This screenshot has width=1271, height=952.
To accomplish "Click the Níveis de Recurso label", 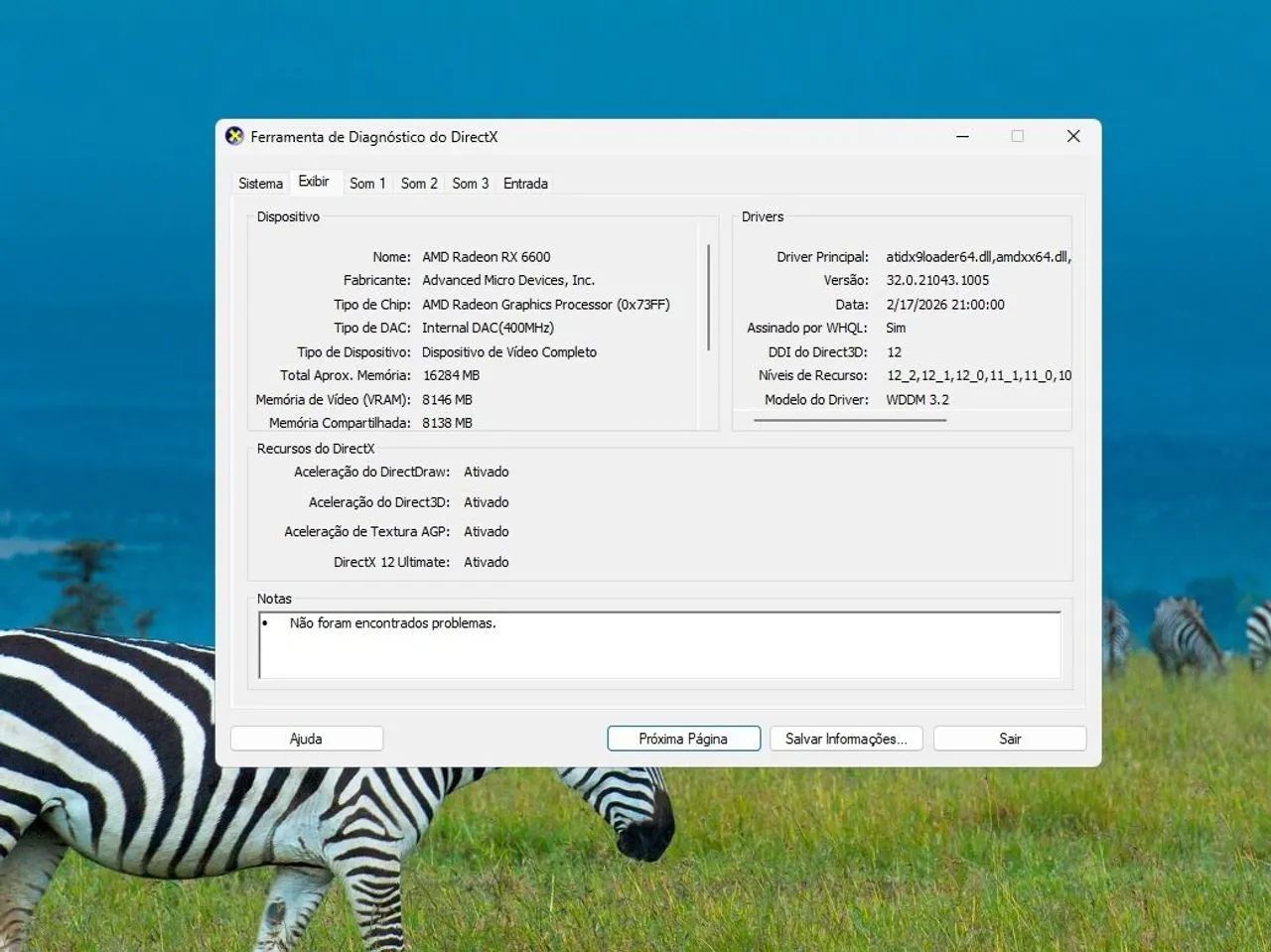I will pyautogui.click(x=813, y=376).
